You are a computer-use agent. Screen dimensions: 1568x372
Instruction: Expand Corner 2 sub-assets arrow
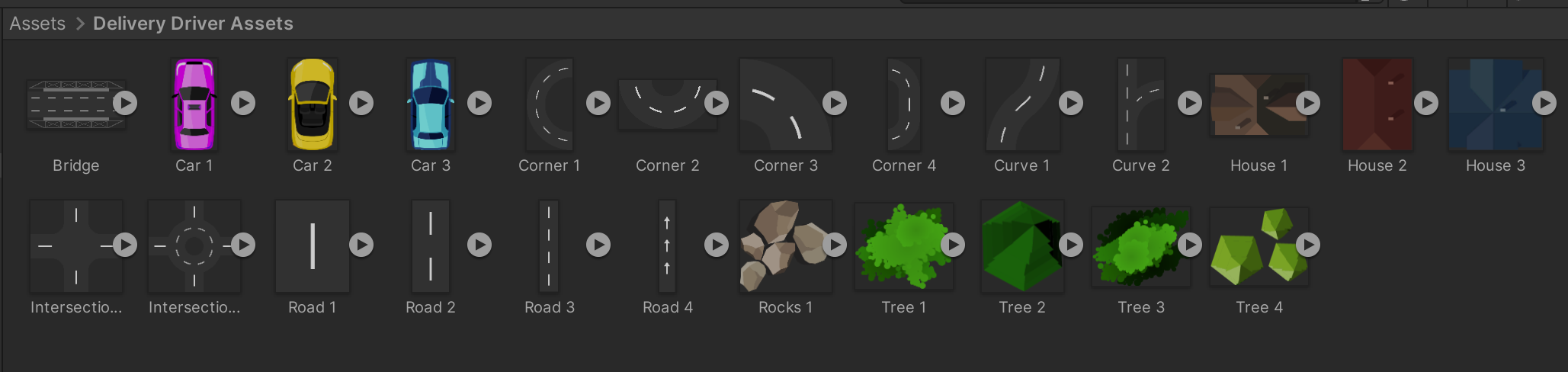click(x=717, y=103)
